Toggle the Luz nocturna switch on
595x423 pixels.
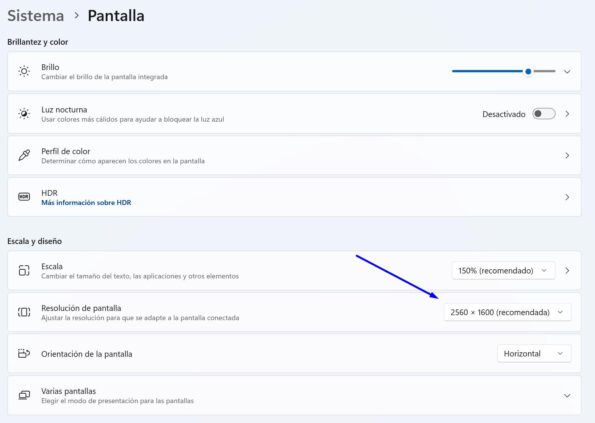tap(543, 114)
